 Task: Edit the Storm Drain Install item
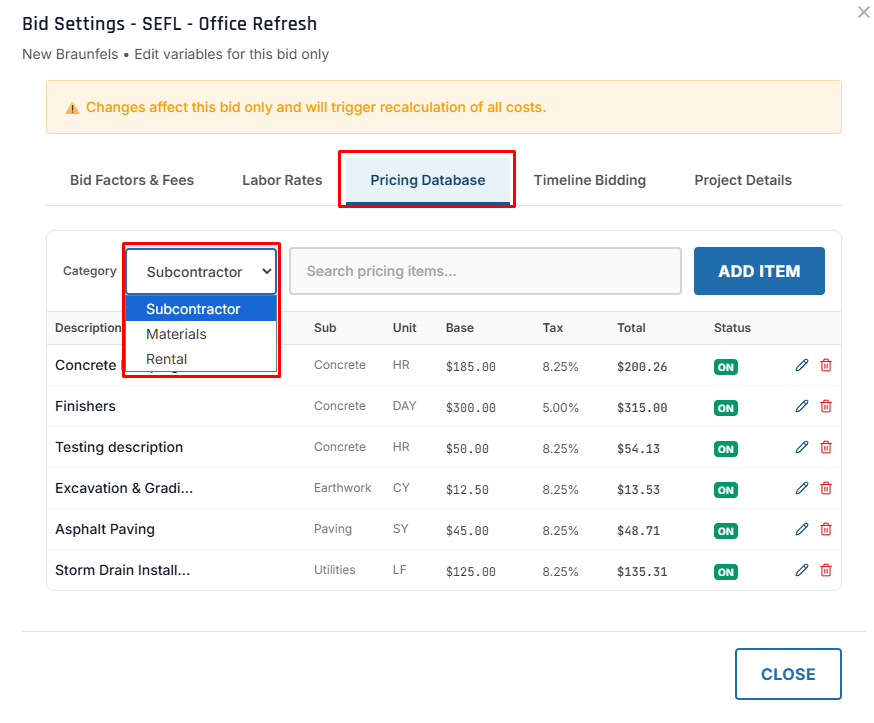(x=801, y=570)
